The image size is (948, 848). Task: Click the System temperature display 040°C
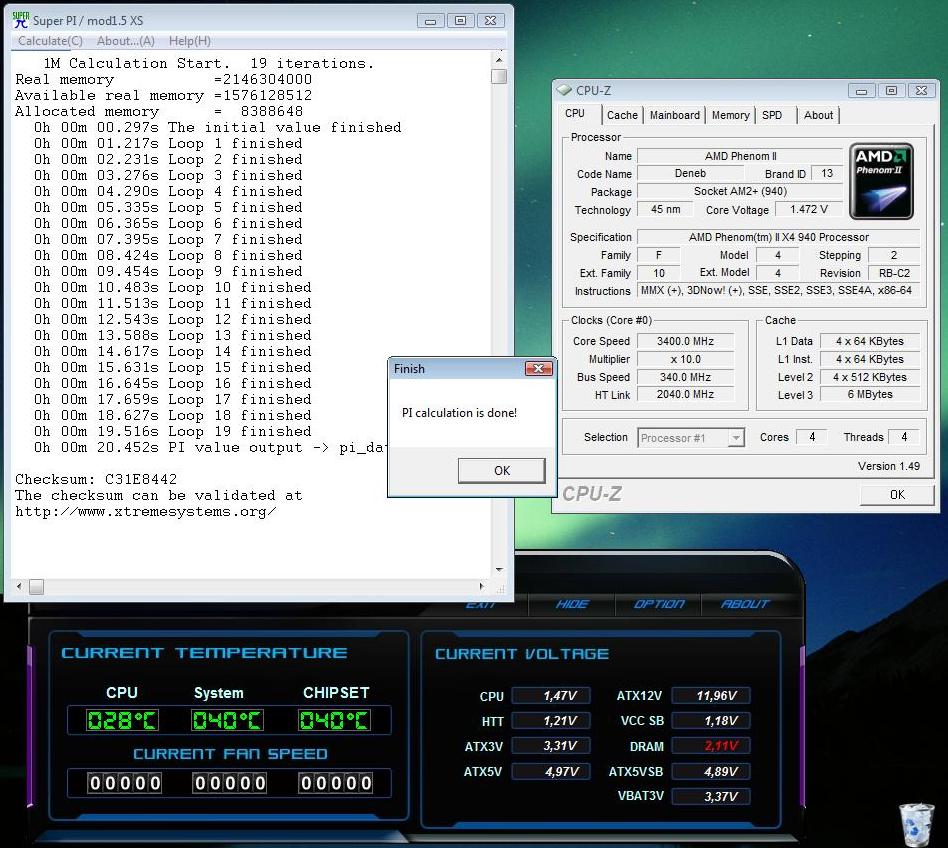(227, 720)
